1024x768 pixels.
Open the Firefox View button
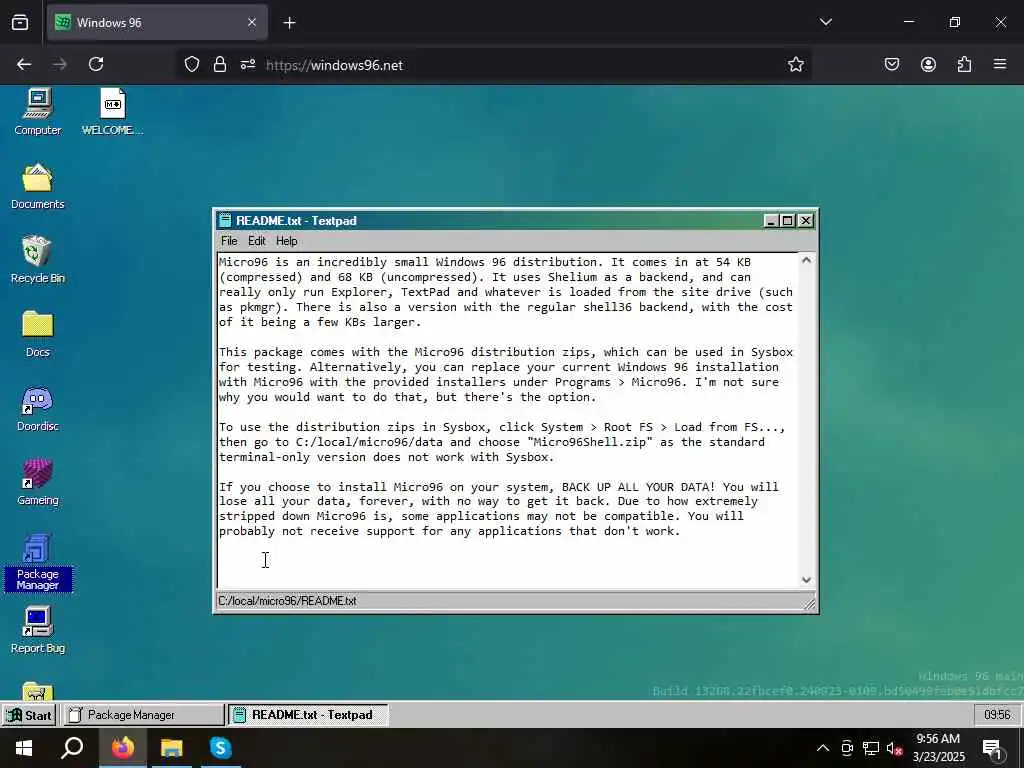pyautogui.click(x=20, y=22)
